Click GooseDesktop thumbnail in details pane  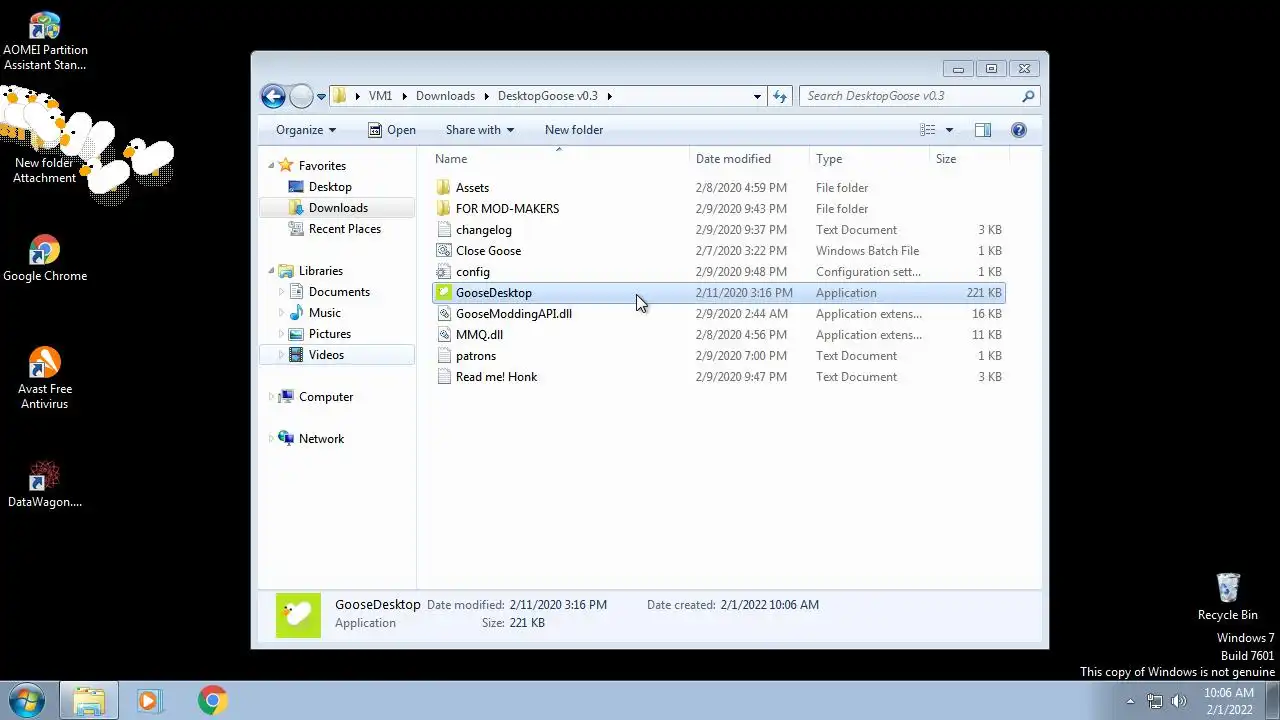(298, 615)
